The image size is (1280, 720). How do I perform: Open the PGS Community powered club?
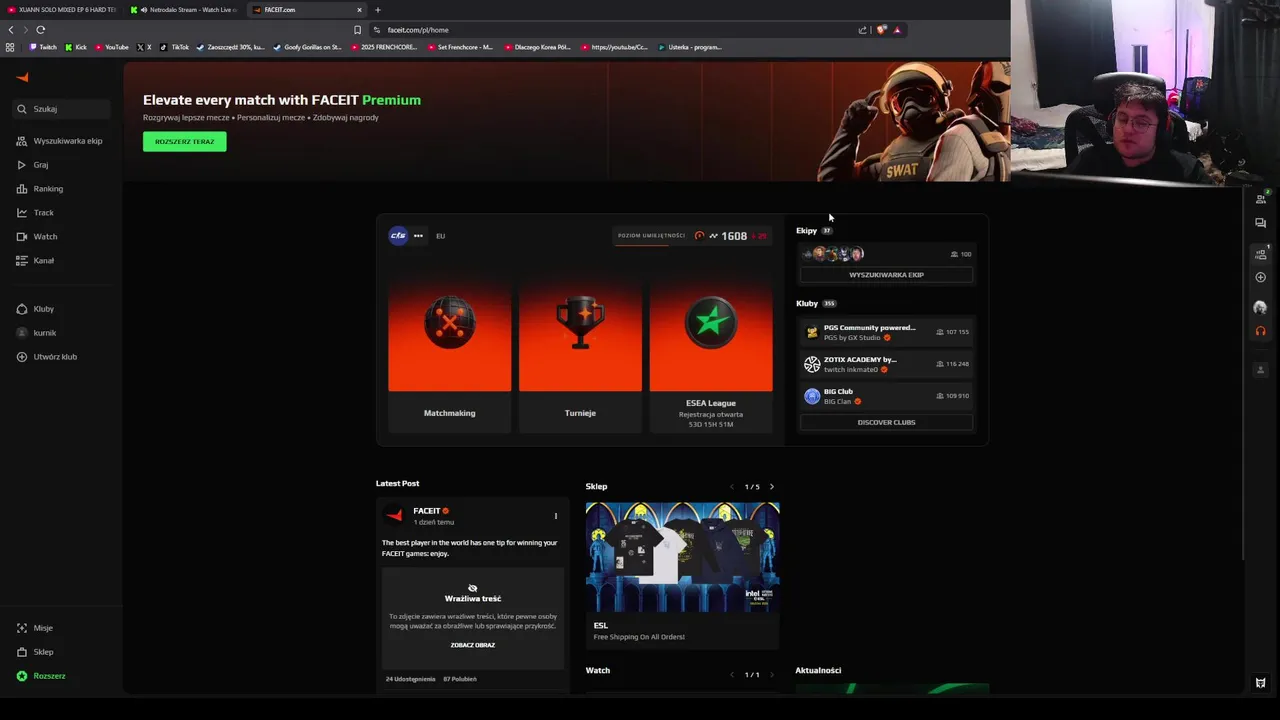point(886,332)
